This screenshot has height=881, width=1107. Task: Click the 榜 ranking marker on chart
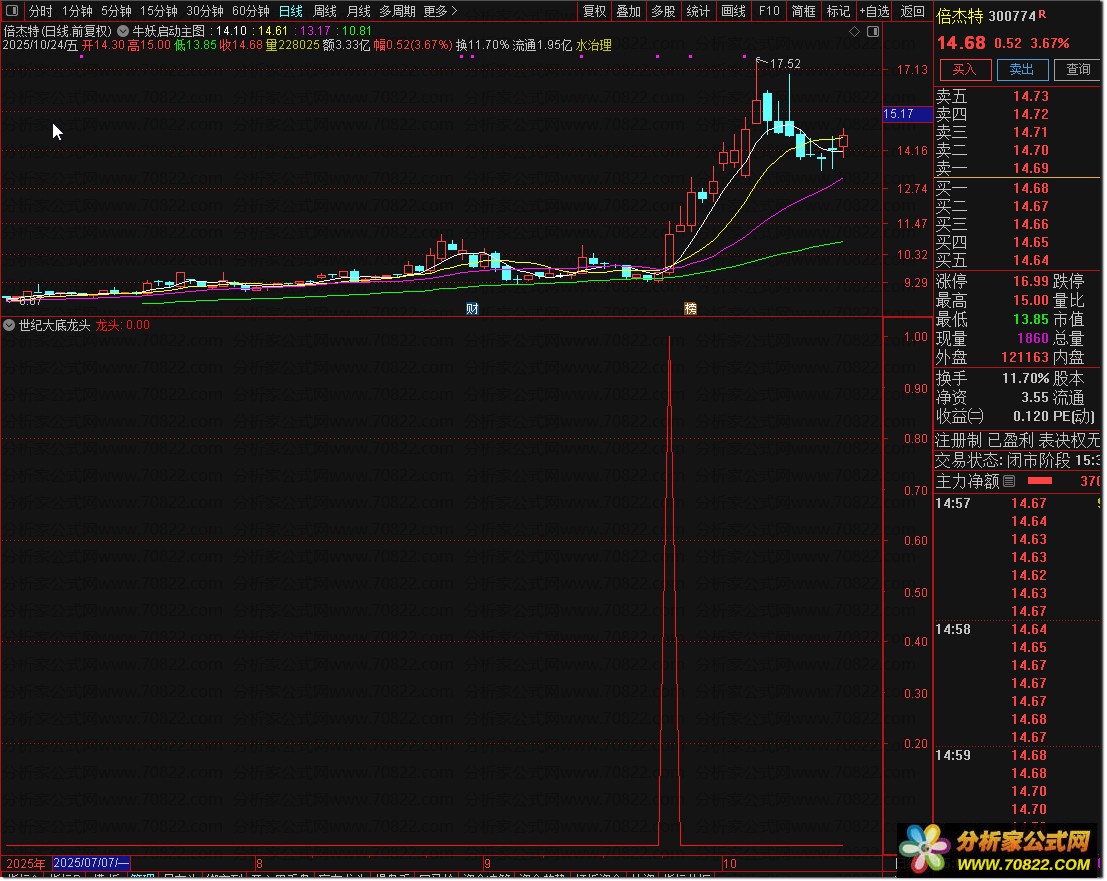pos(690,308)
